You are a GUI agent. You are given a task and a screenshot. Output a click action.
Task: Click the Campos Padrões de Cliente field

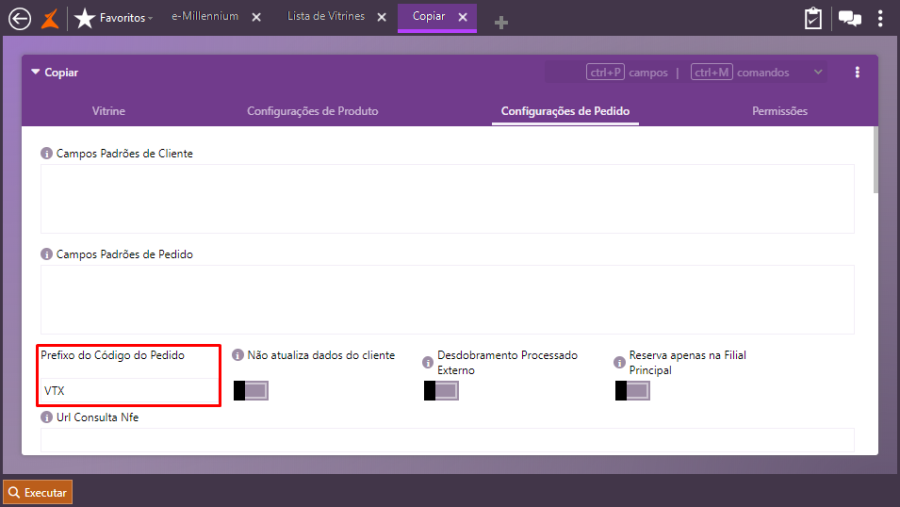(x=447, y=199)
